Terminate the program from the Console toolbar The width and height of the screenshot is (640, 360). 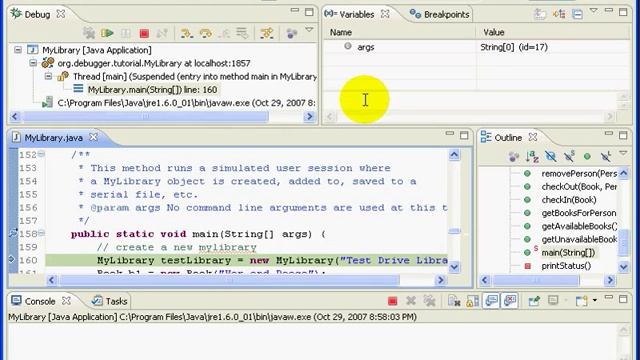pyautogui.click(x=392, y=301)
